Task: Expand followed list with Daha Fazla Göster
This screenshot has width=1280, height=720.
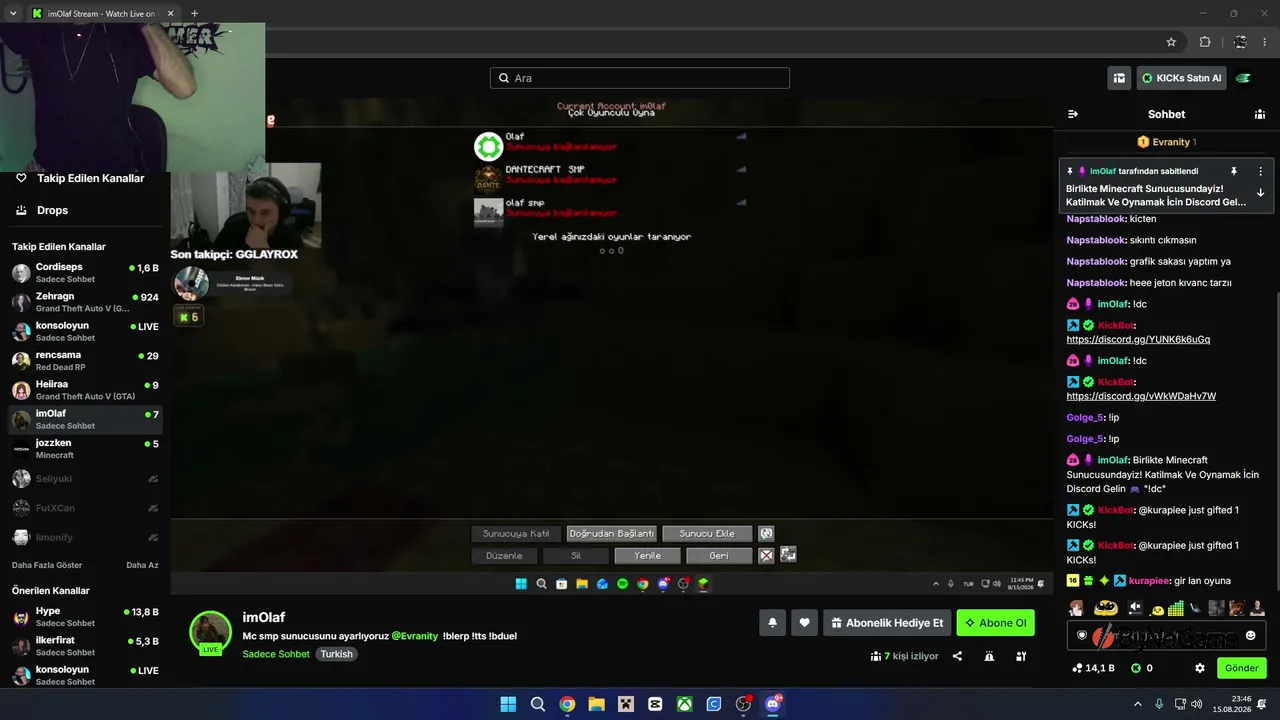Action: pos(47,565)
